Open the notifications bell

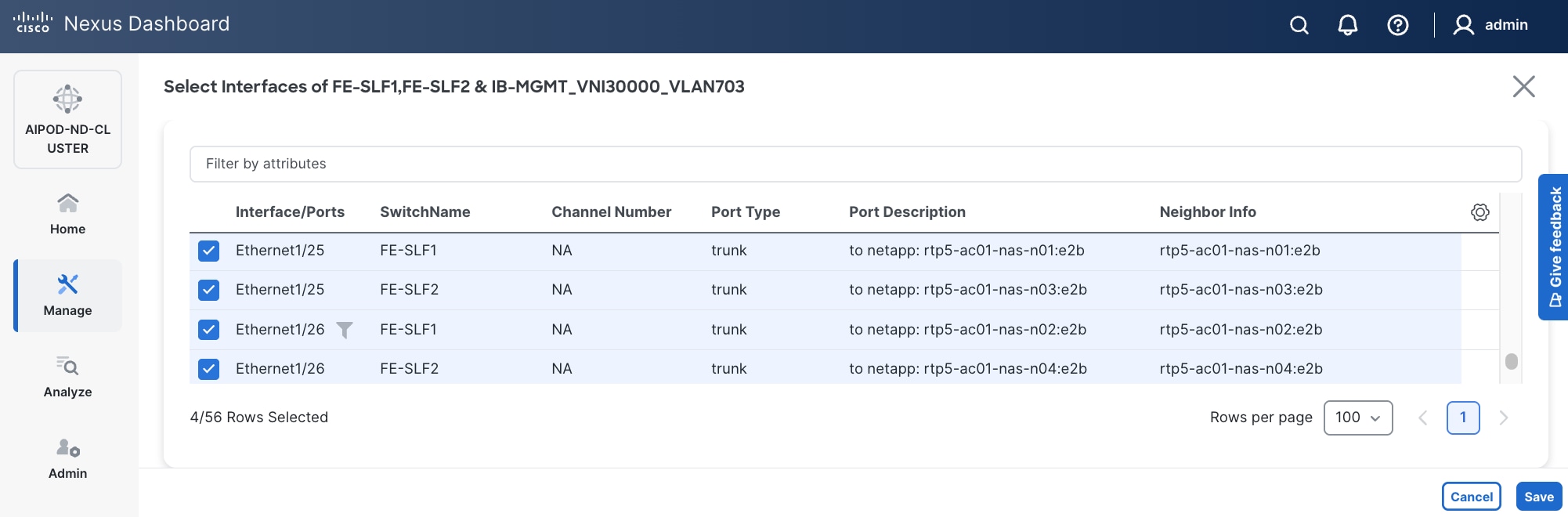pos(1347,25)
